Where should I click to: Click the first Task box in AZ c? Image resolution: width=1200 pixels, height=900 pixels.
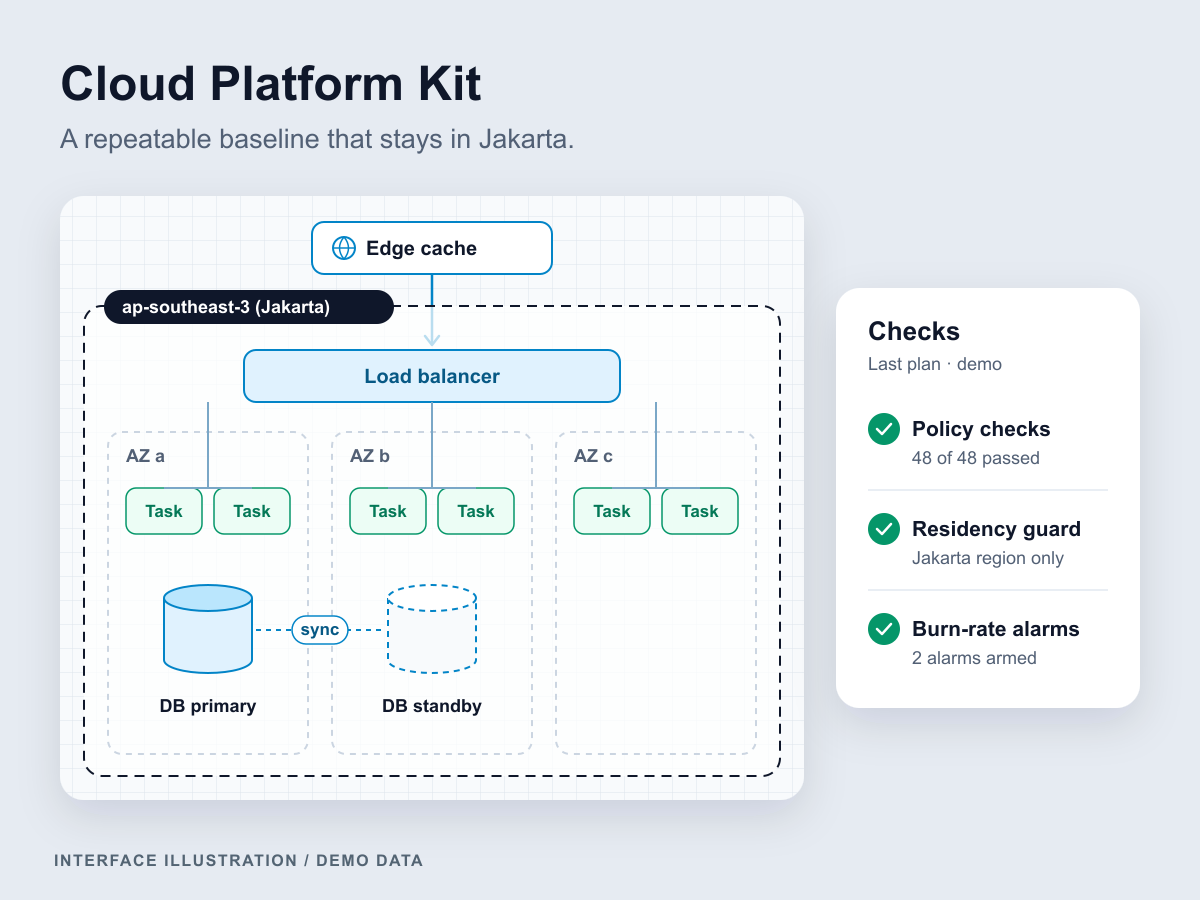point(612,511)
